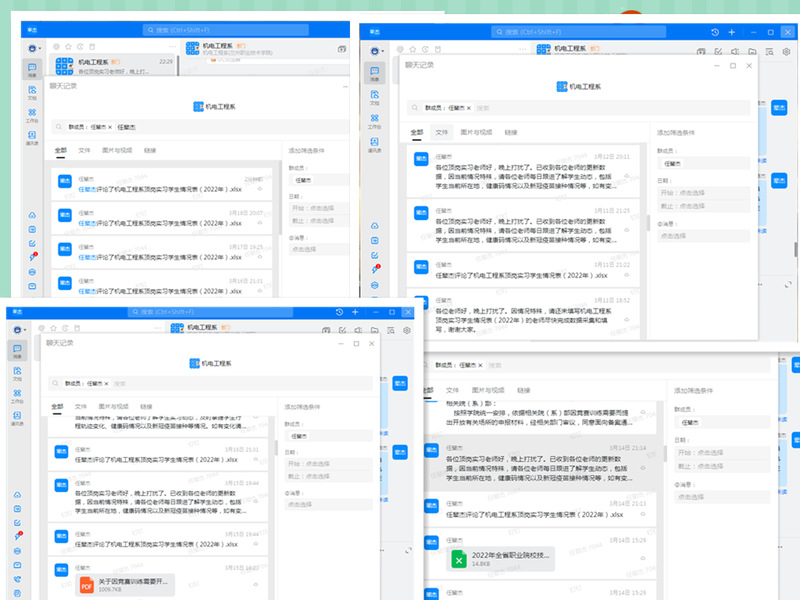This screenshot has height=600, width=800.
Task: Open group files folder icon in upper-right window
Action: click(752, 52)
